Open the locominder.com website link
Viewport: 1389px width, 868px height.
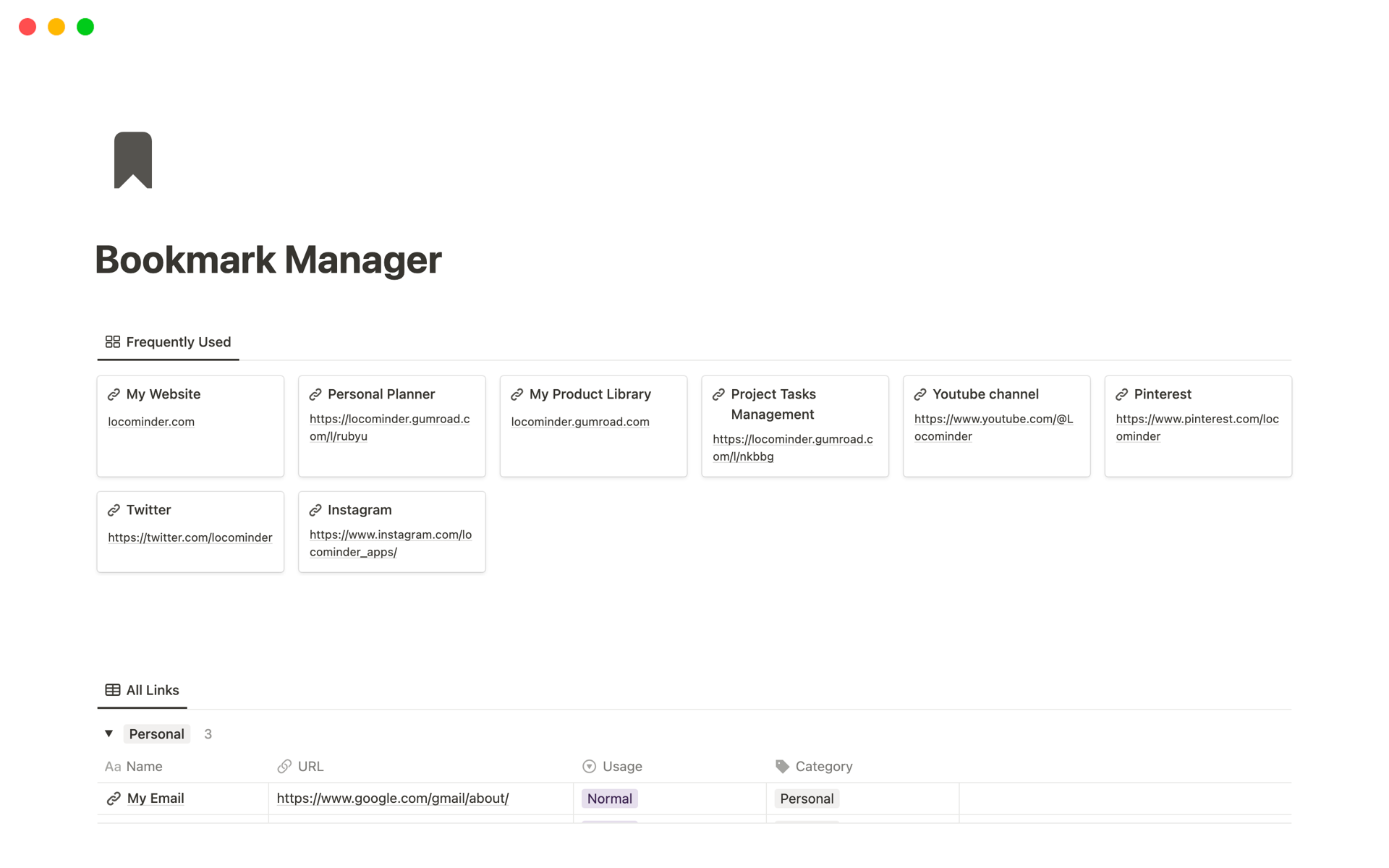click(x=151, y=422)
